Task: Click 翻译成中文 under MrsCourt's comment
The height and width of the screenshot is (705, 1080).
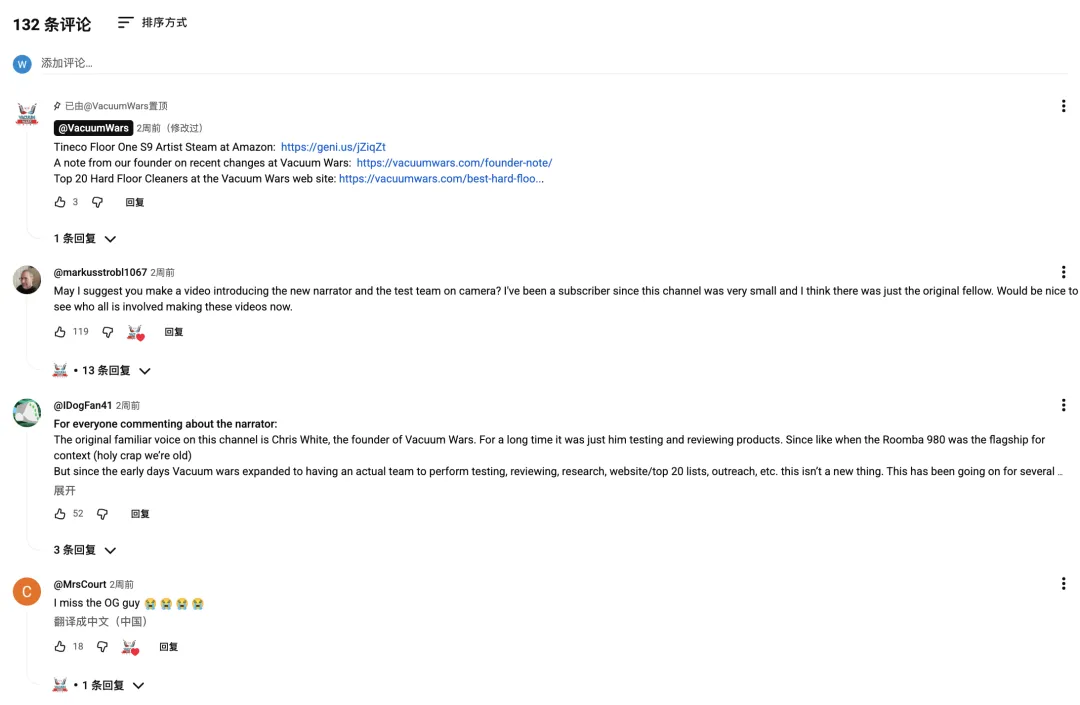Action: [101, 621]
